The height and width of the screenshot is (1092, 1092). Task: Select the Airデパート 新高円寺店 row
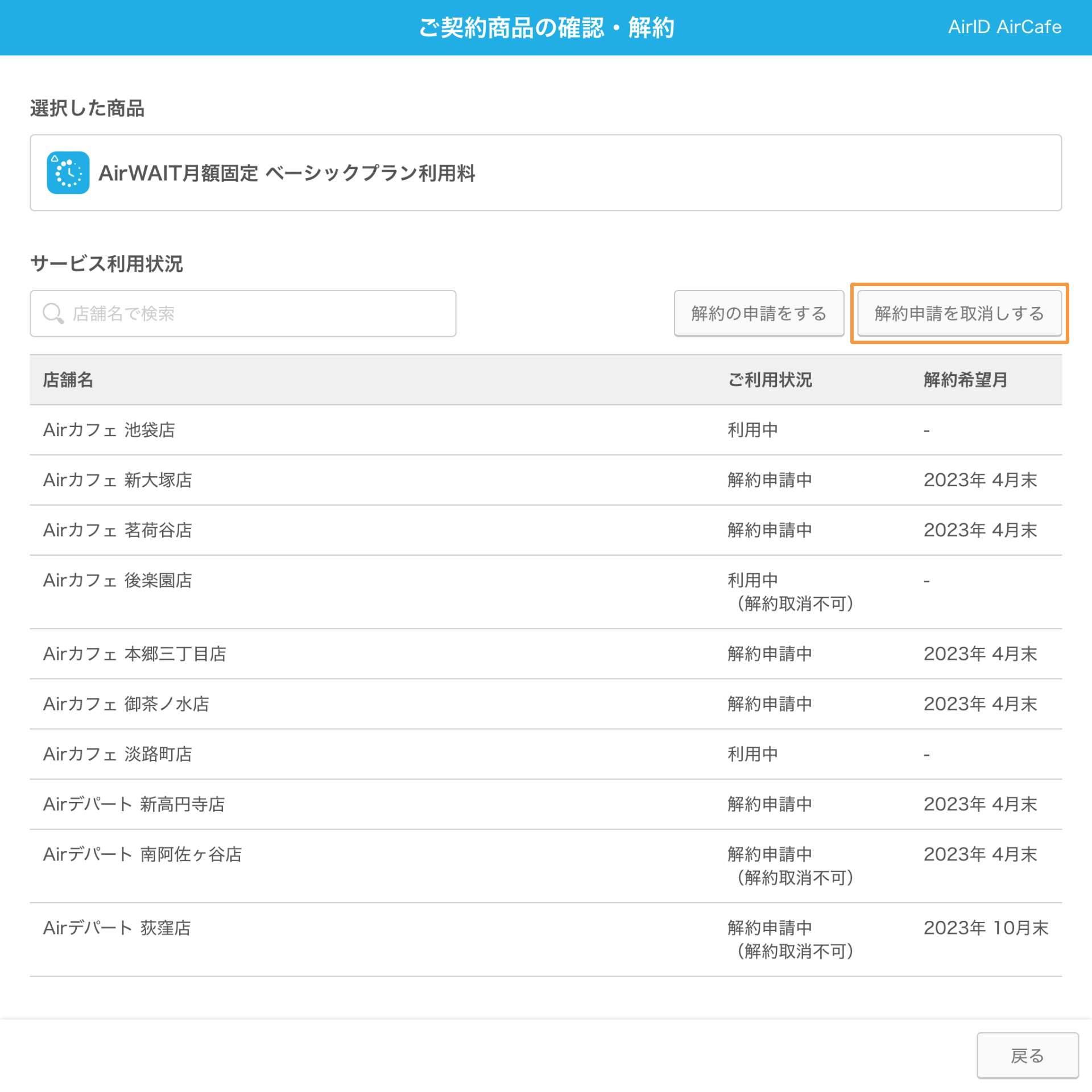pos(545,804)
